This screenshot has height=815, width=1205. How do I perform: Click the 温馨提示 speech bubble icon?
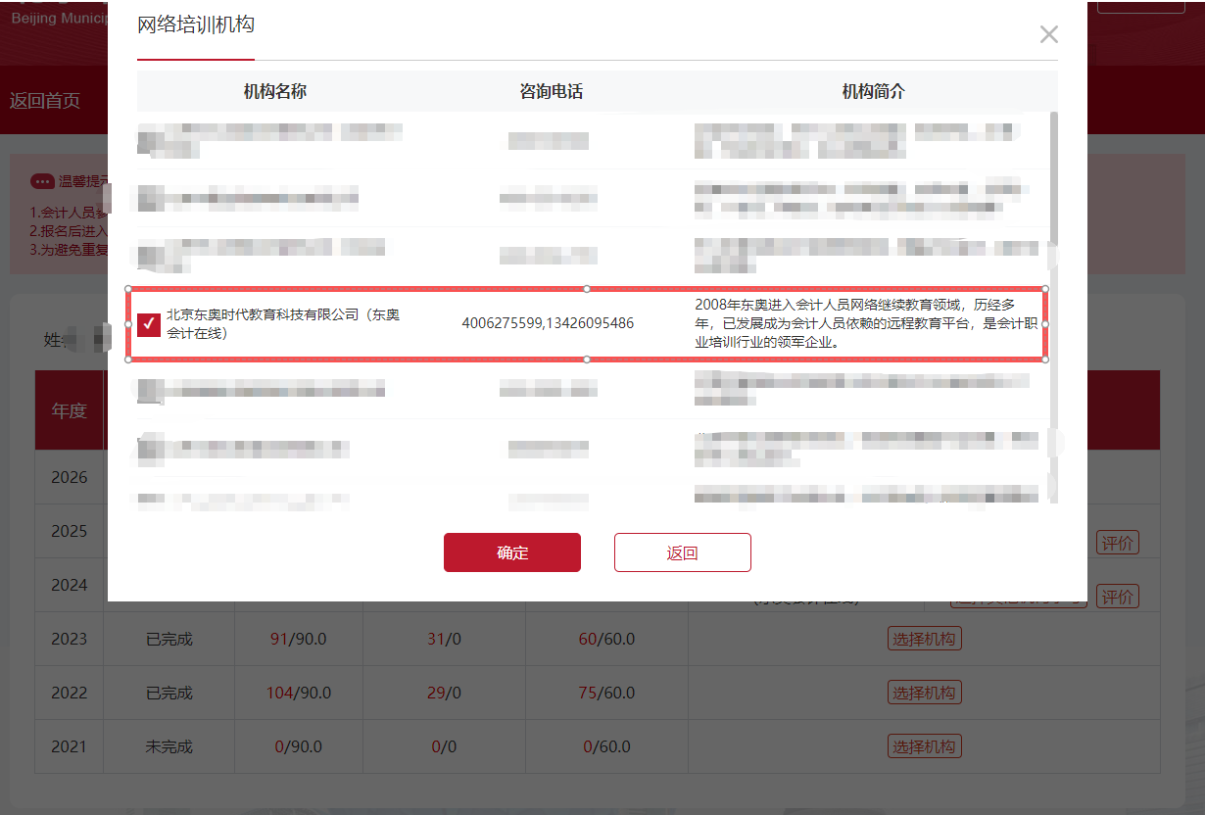(42, 182)
